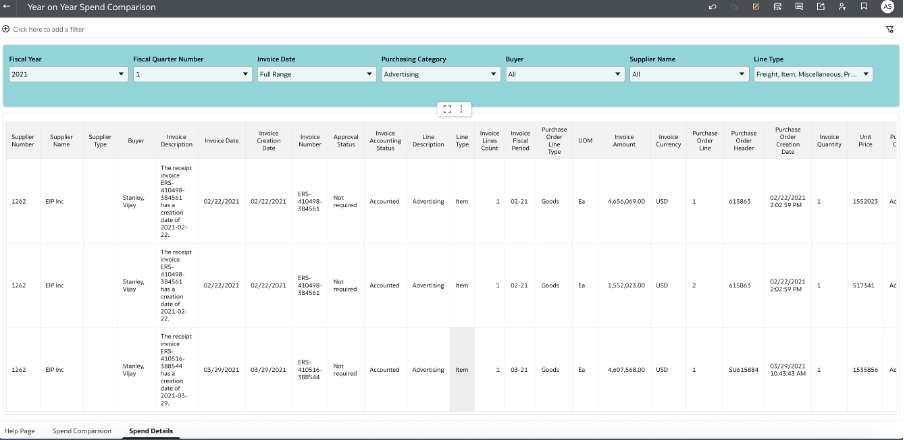The height and width of the screenshot is (440, 904).
Task: Click the Year on Year Spend Comparison title
Action: point(91,7)
